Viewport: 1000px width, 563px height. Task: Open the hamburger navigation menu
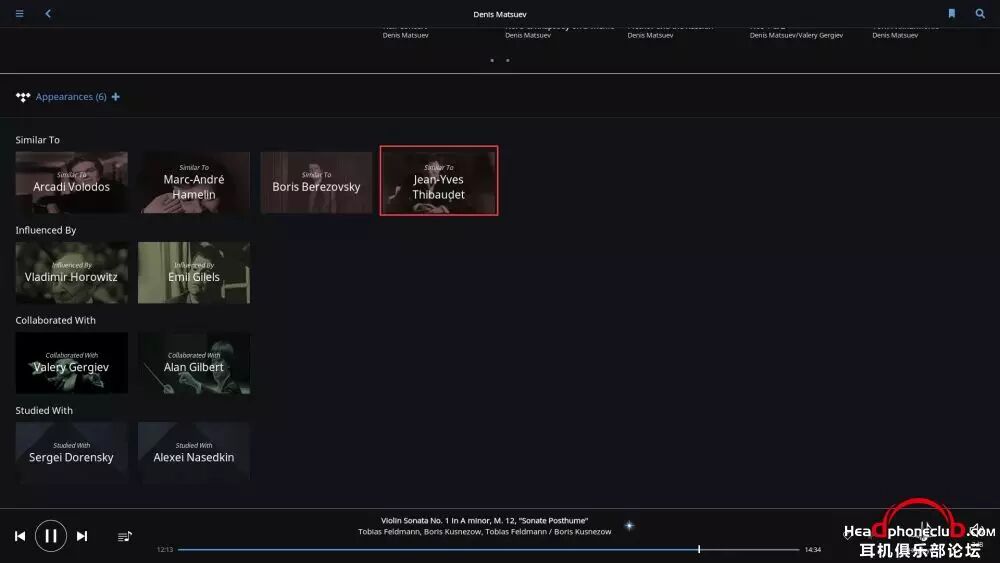[20, 13]
